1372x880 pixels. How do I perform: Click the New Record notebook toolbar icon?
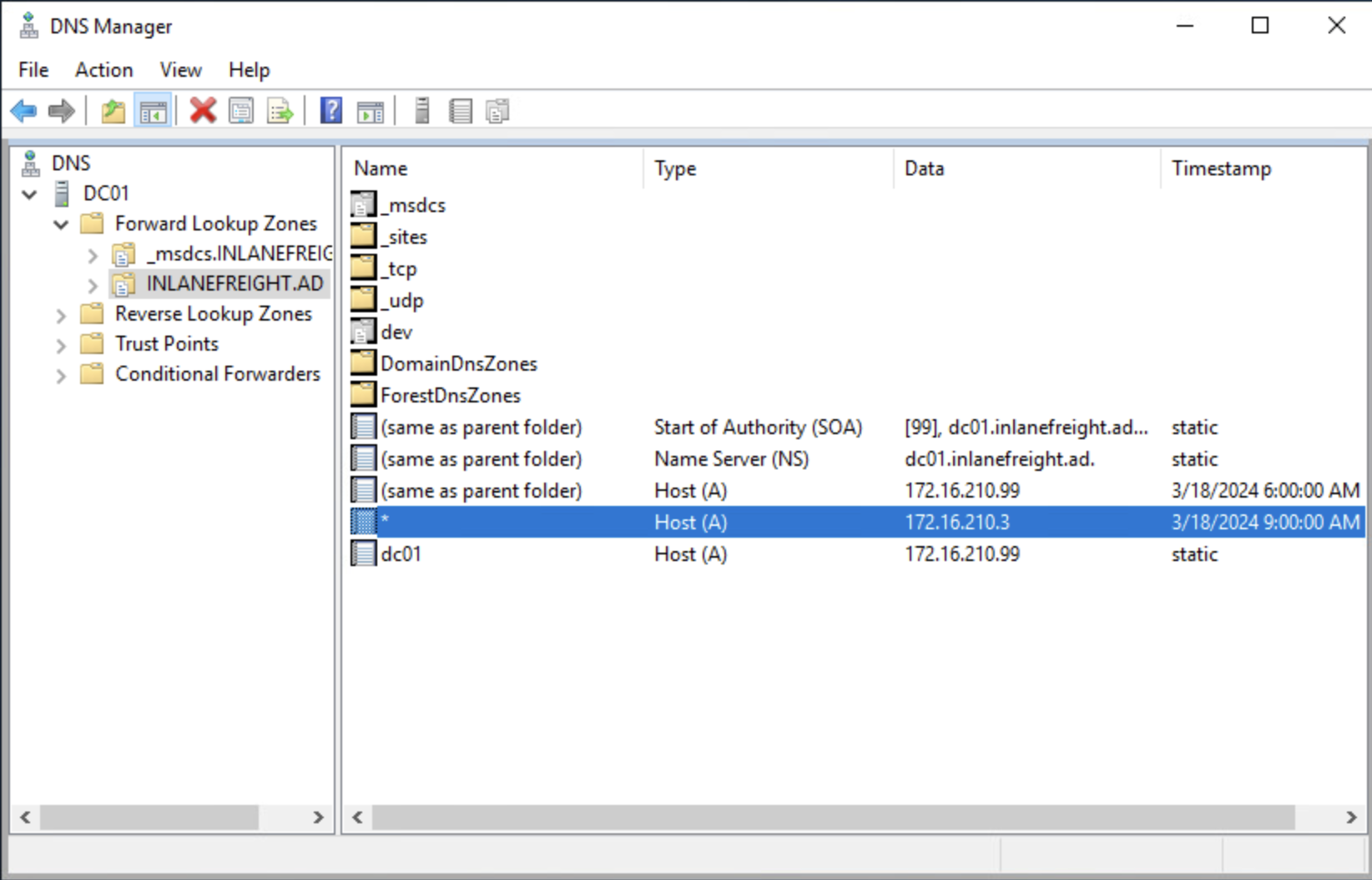tap(461, 110)
